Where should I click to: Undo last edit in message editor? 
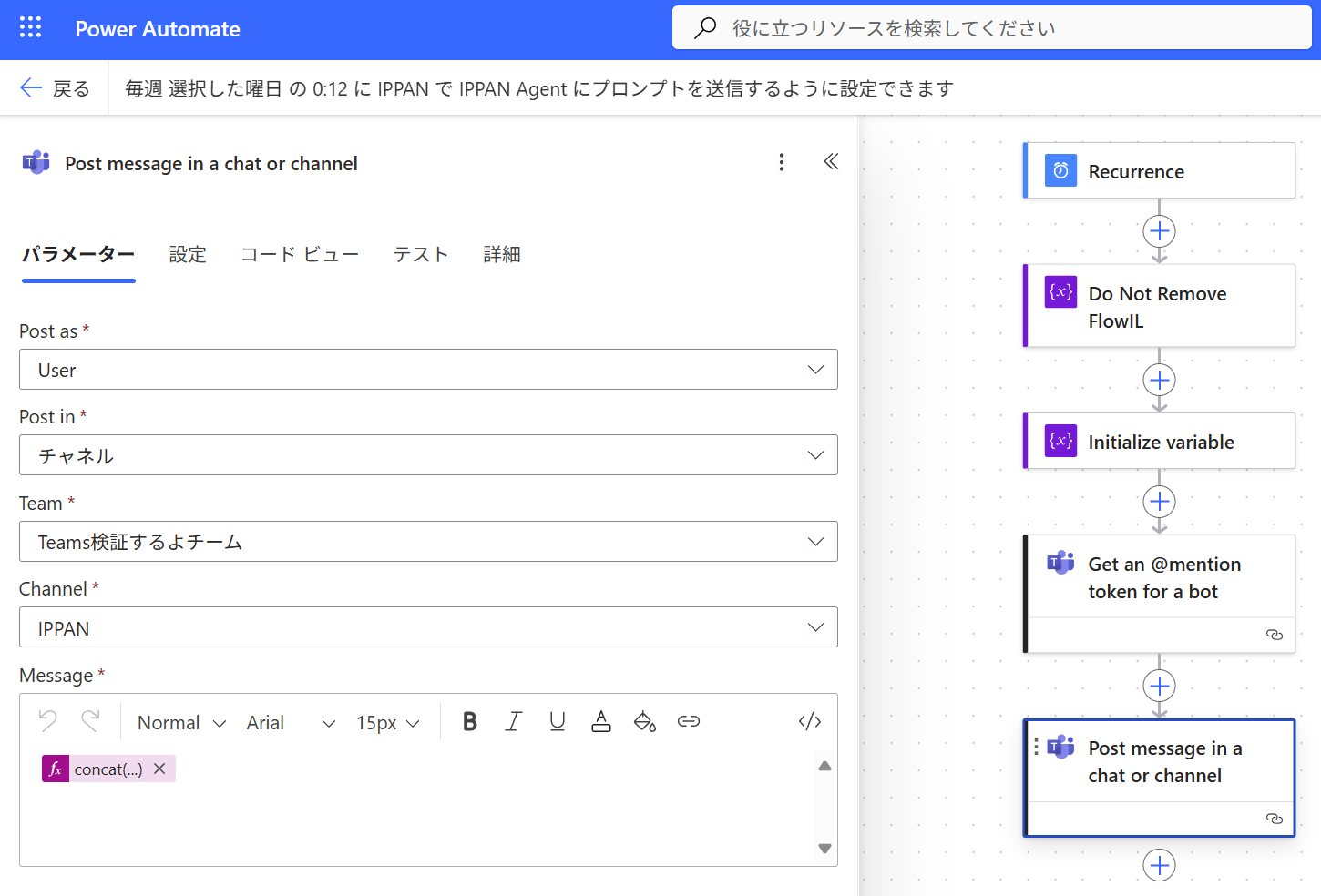(x=48, y=721)
